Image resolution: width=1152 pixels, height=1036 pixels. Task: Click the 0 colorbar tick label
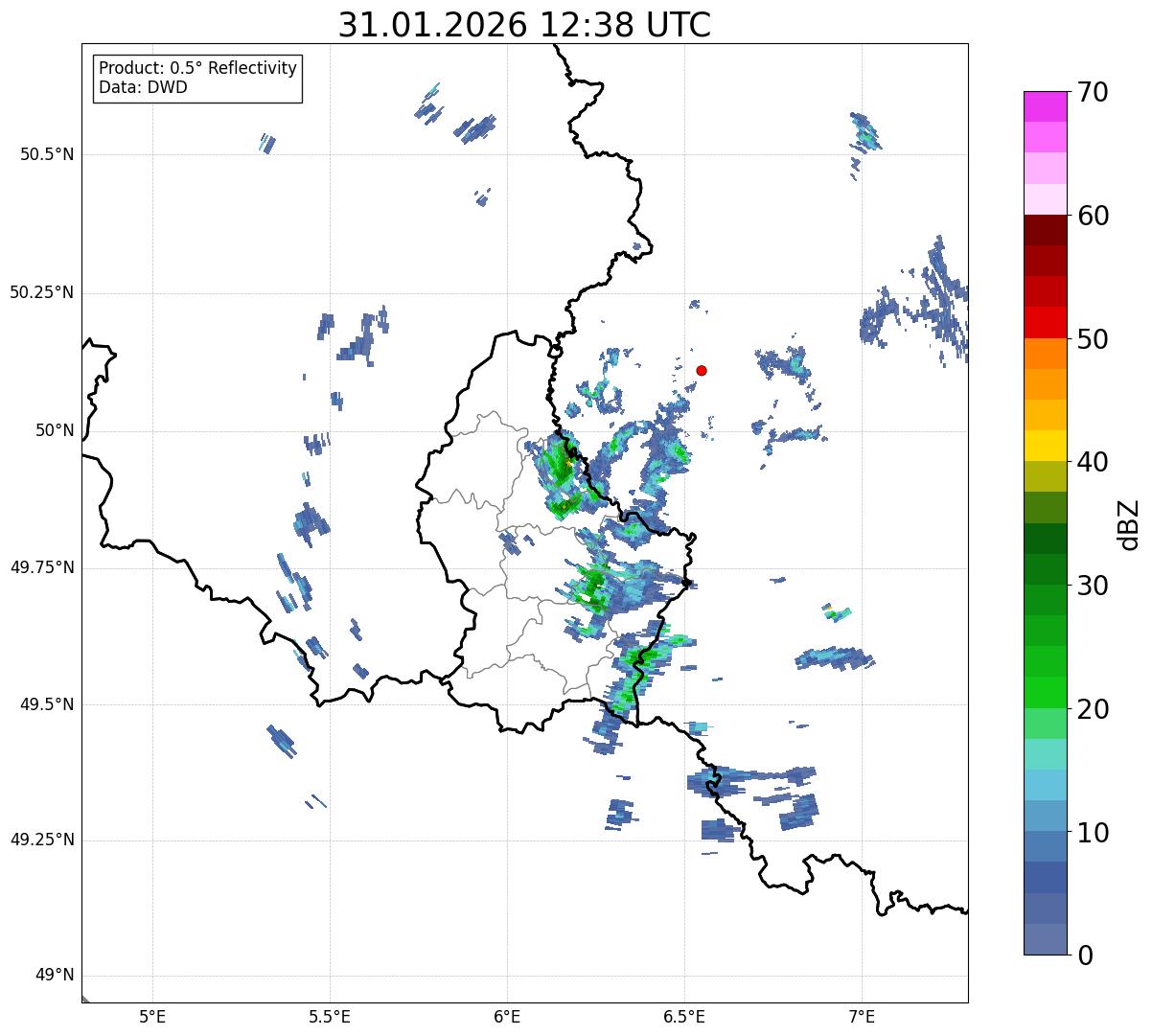[x=1085, y=955]
